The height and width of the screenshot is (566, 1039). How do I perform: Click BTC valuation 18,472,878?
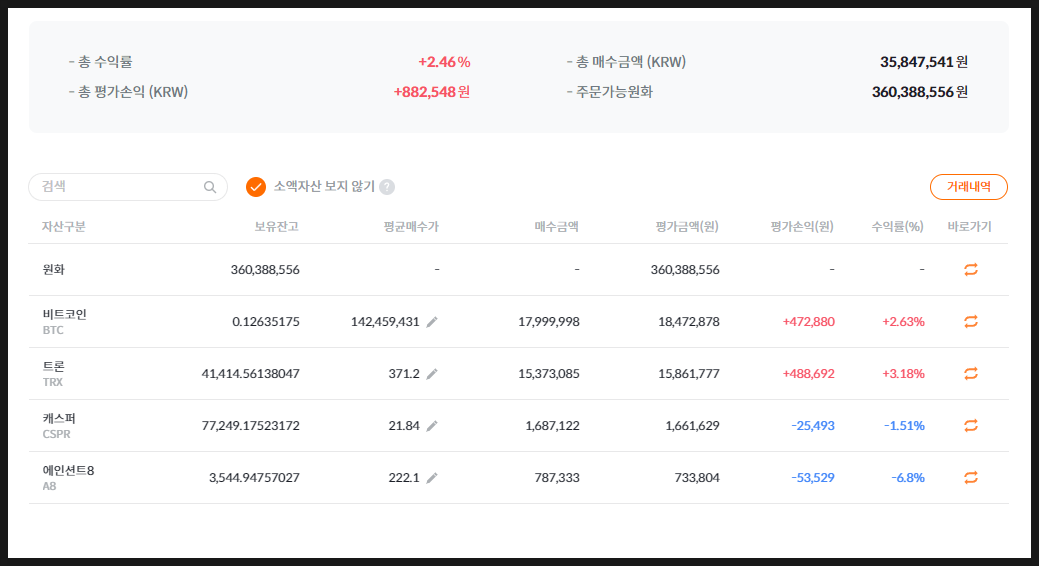coord(688,321)
